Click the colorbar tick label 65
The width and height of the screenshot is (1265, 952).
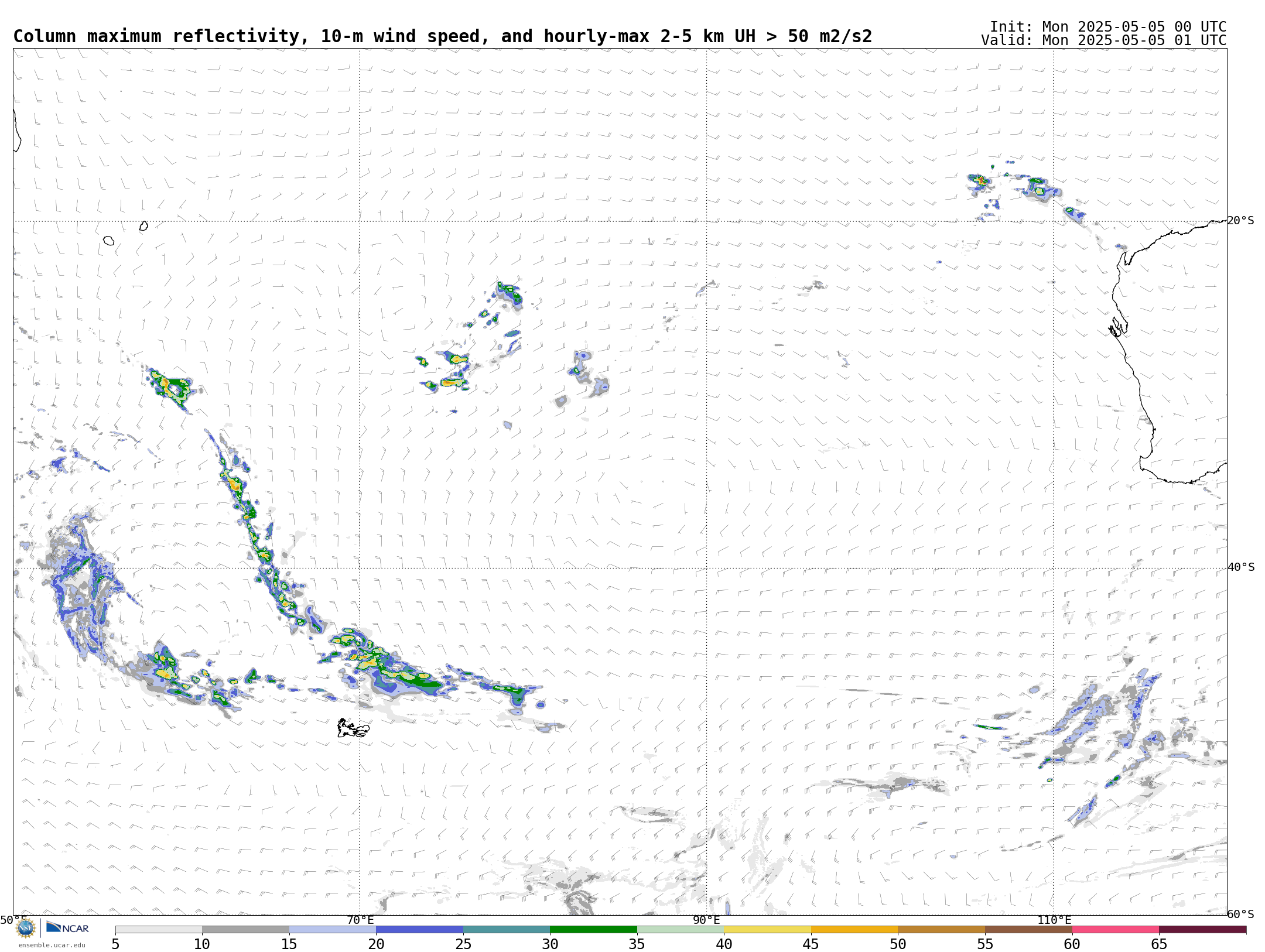point(1159,944)
